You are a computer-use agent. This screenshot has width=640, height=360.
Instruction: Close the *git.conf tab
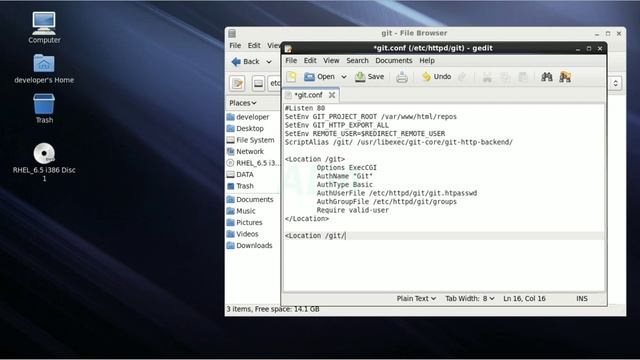[x=332, y=95]
